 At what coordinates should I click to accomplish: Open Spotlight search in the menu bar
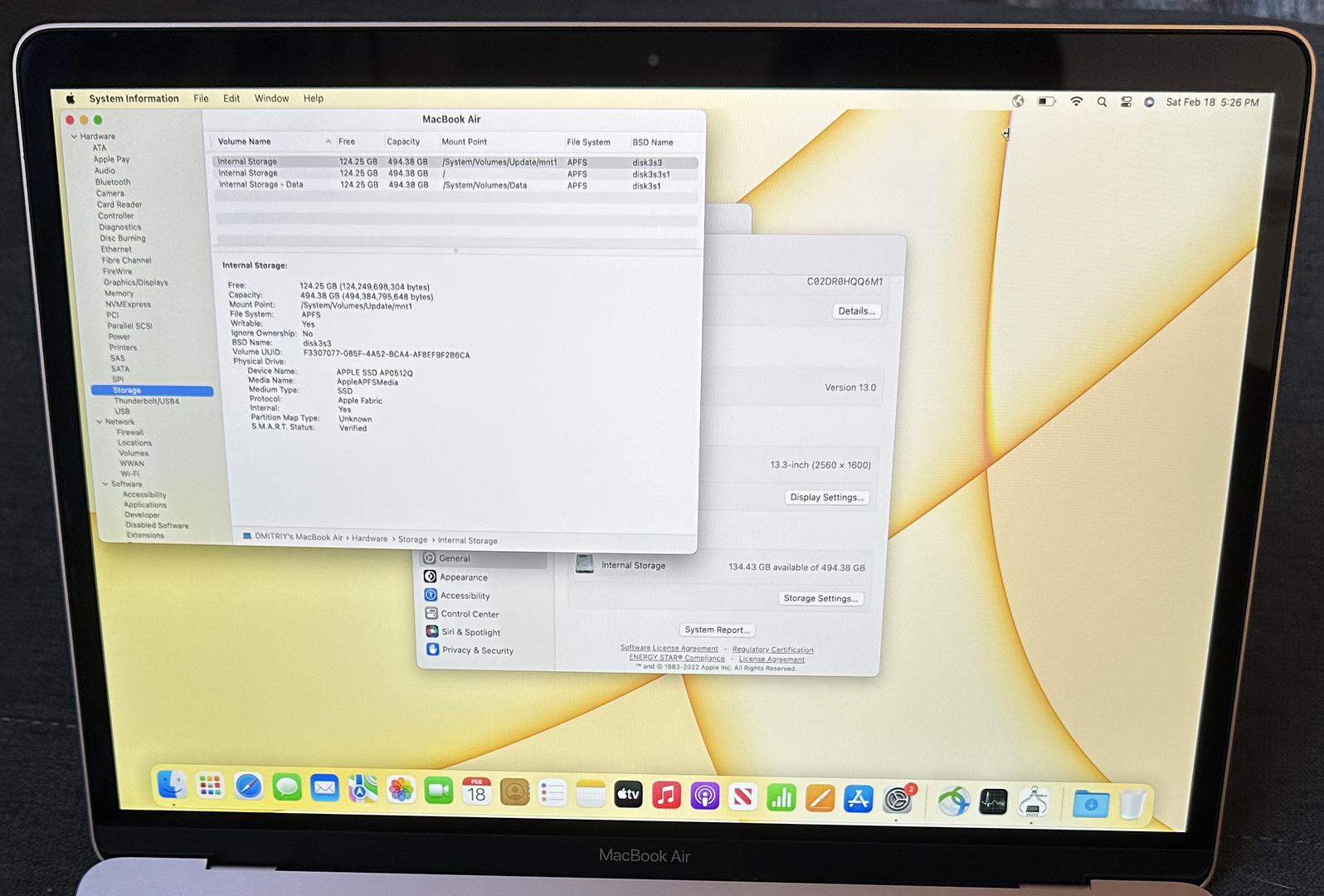point(1102,102)
